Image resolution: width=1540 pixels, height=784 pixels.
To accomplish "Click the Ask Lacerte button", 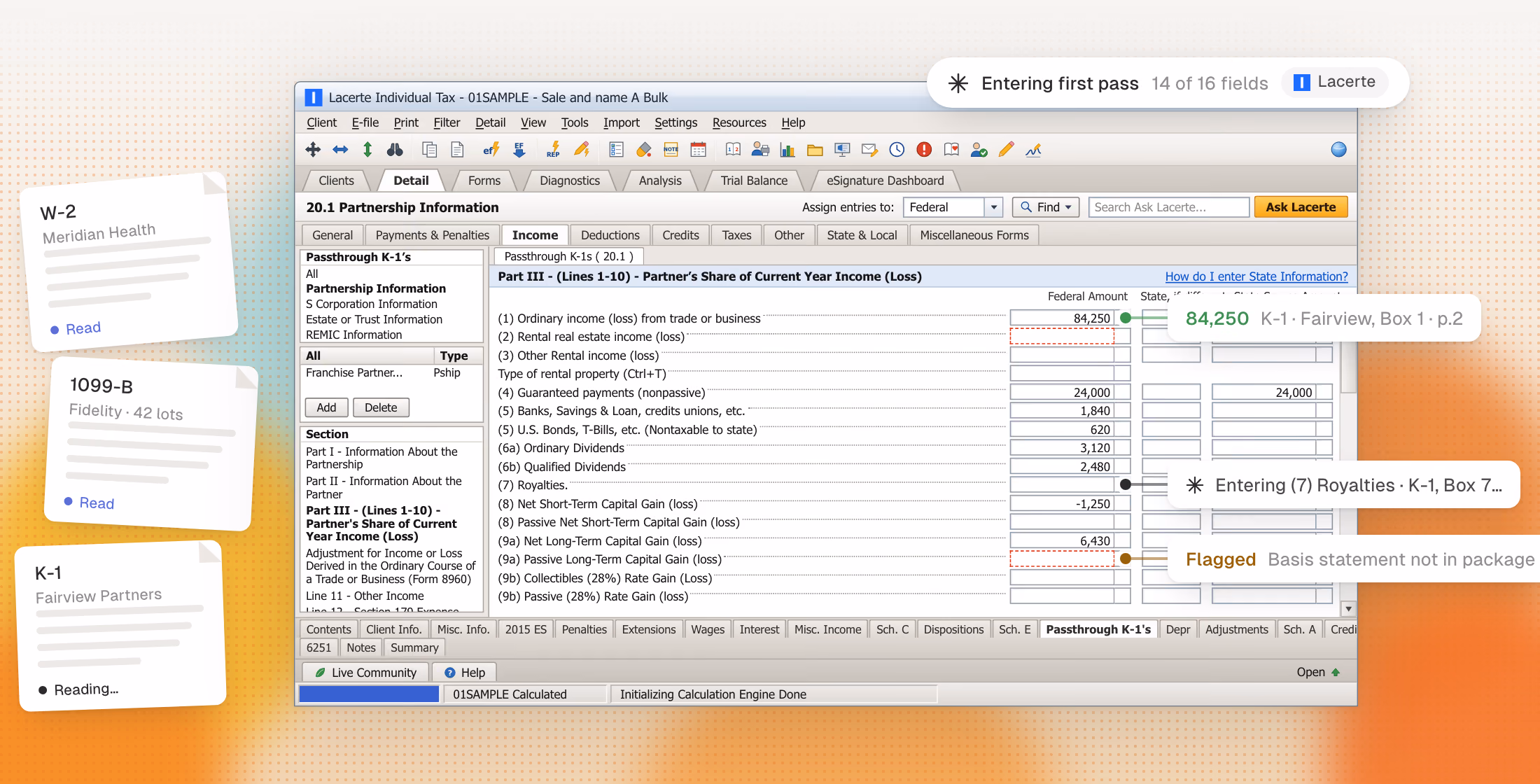I will 1301,207.
